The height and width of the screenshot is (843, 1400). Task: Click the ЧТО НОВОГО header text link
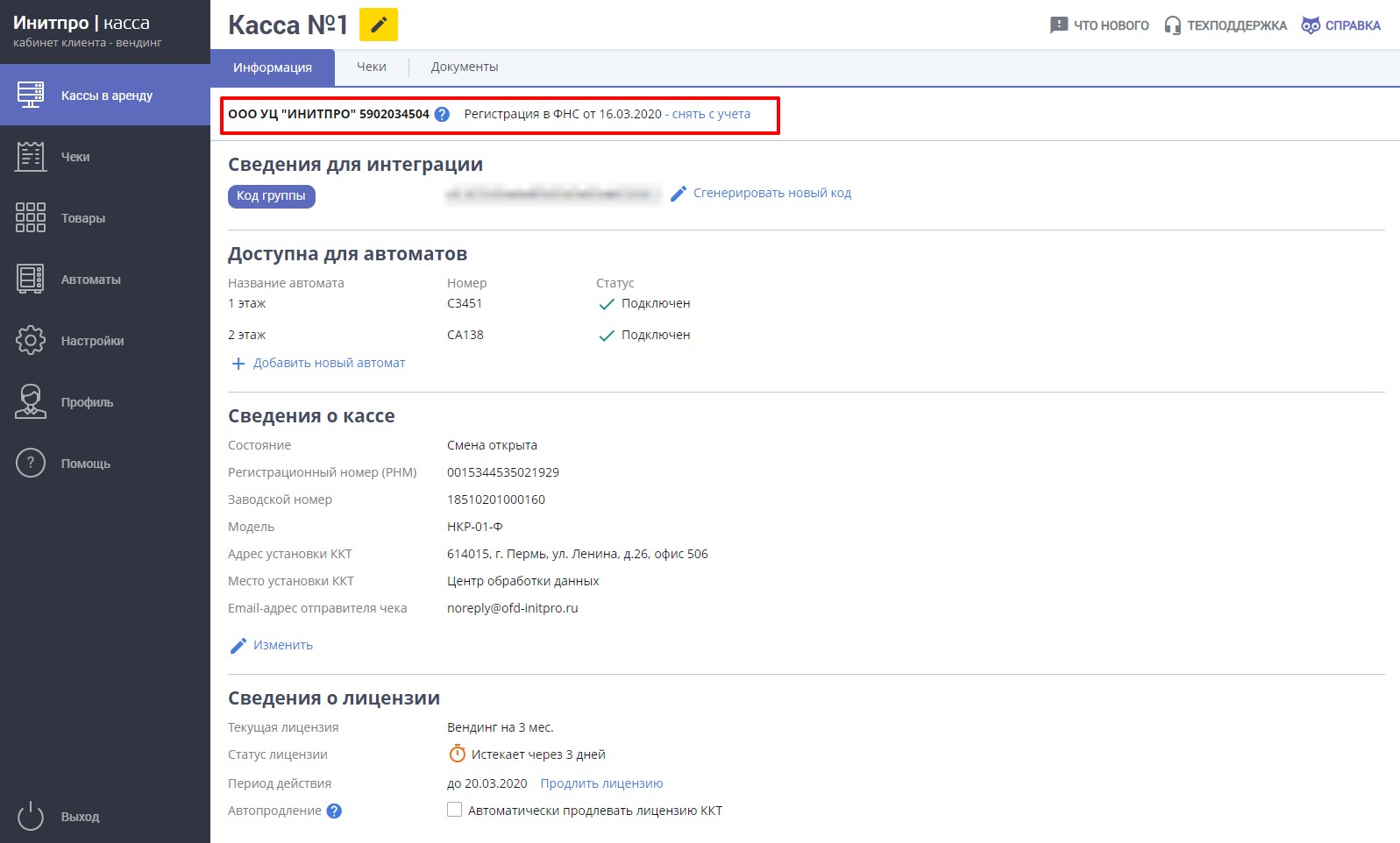pos(1112,25)
